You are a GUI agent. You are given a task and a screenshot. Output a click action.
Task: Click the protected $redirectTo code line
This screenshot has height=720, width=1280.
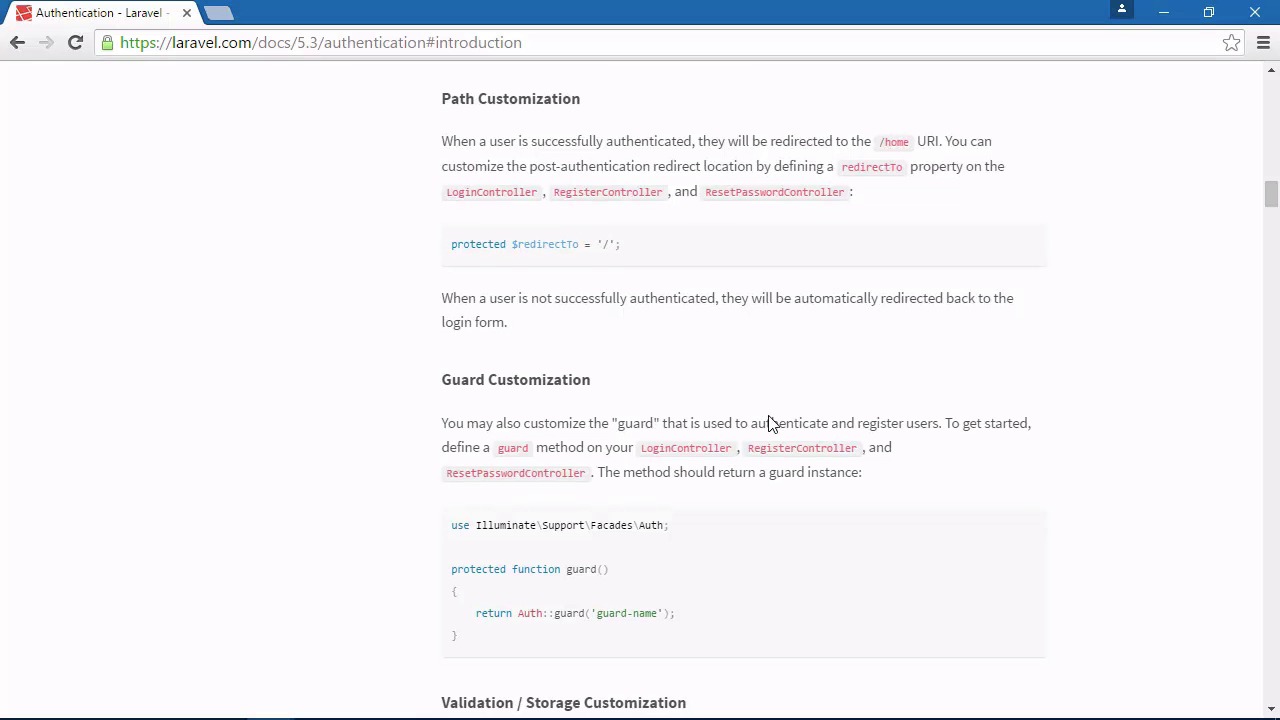pos(535,244)
